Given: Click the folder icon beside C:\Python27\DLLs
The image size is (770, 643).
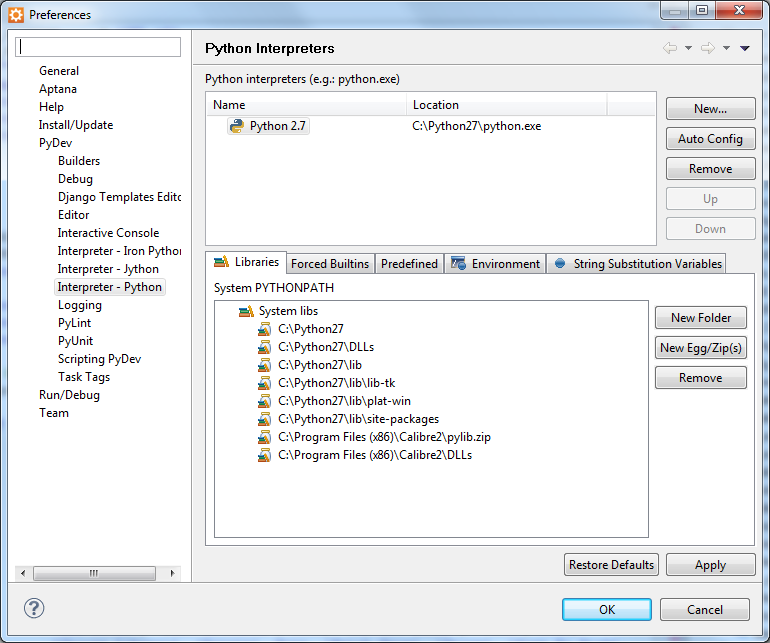Looking at the screenshot, I should pyautogui.click(x=264, y=347).
